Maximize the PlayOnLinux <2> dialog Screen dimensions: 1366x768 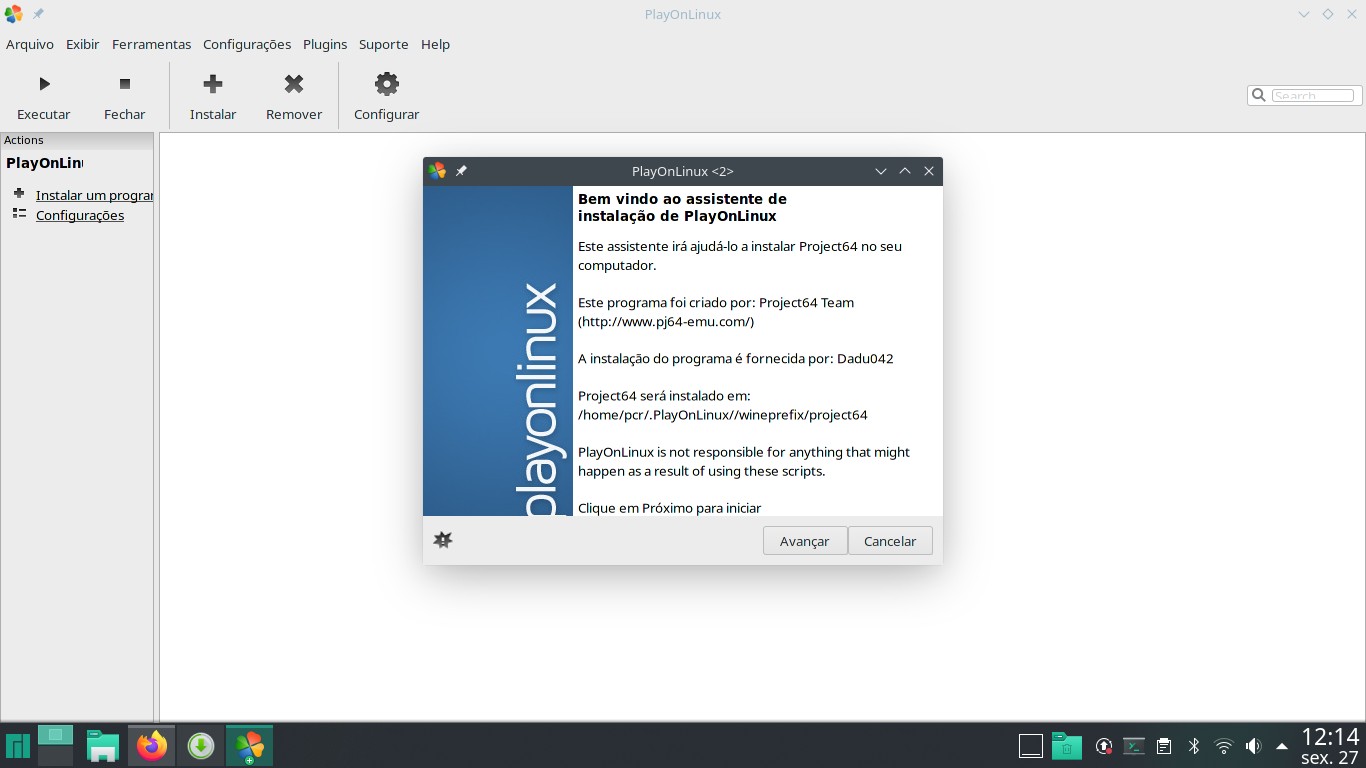(x=905, y=171)
